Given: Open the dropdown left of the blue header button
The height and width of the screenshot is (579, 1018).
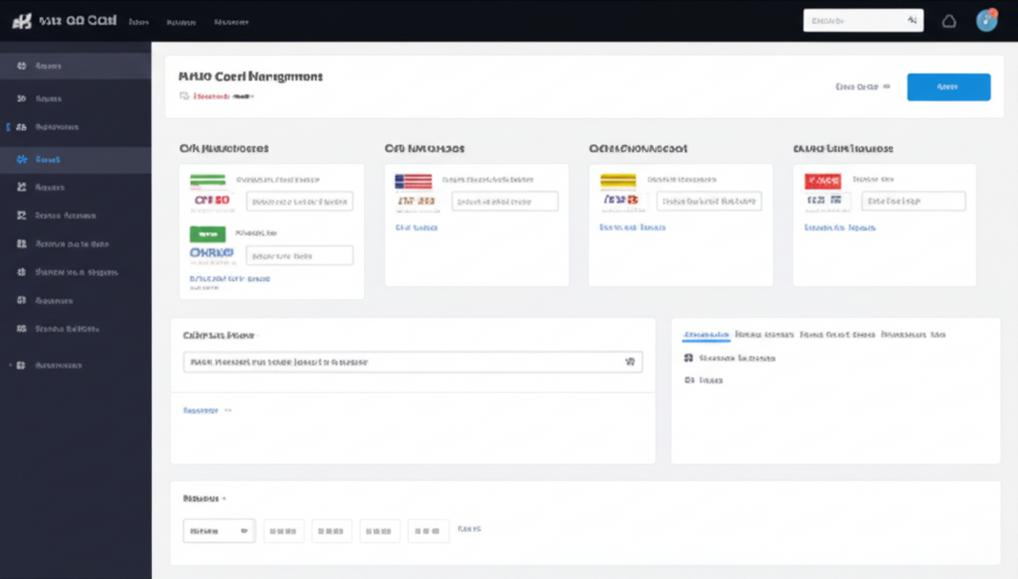Looking at the screenshot, I should [862, 87].
